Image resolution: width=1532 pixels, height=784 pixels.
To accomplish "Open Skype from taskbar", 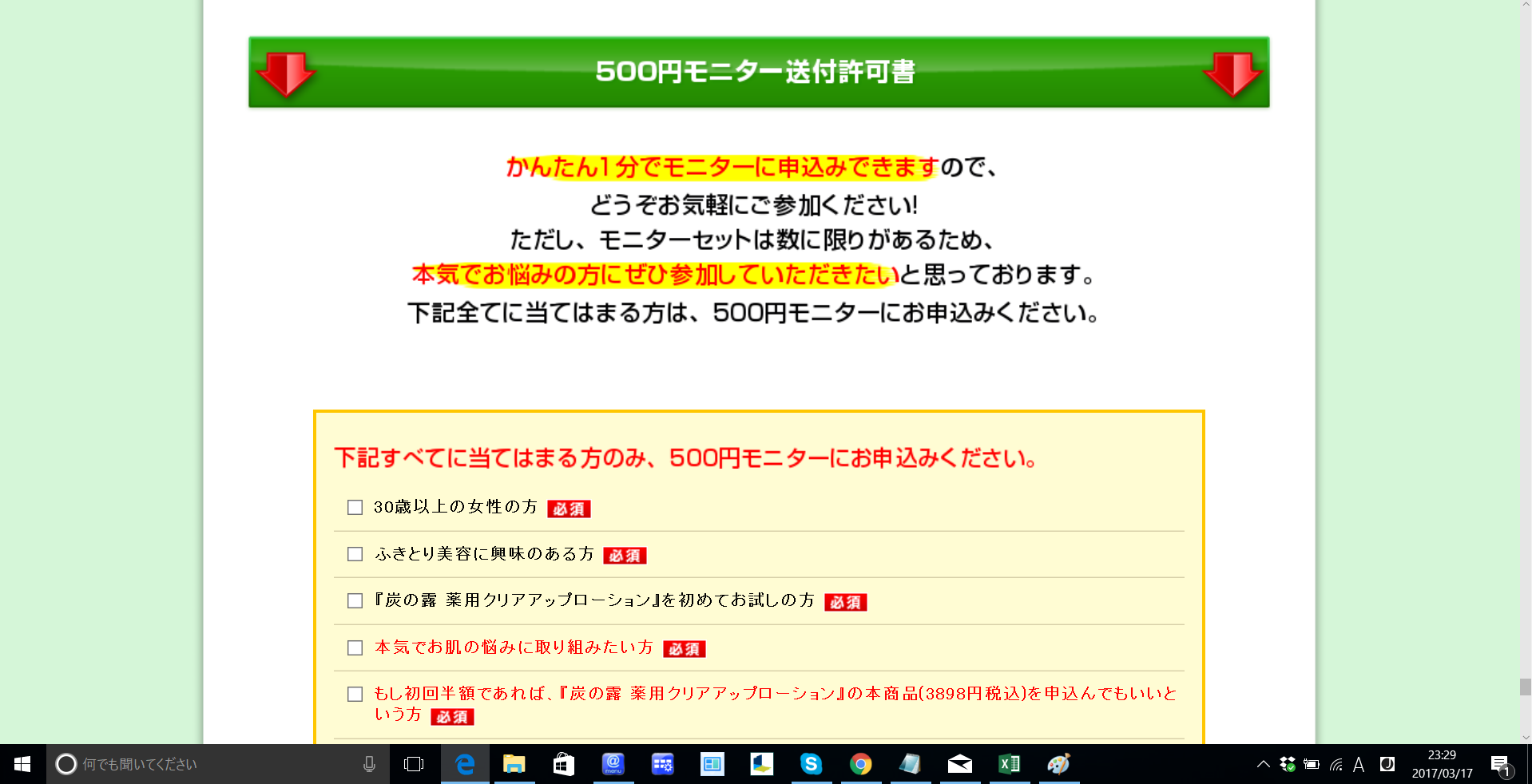I will tap(811, 764).
